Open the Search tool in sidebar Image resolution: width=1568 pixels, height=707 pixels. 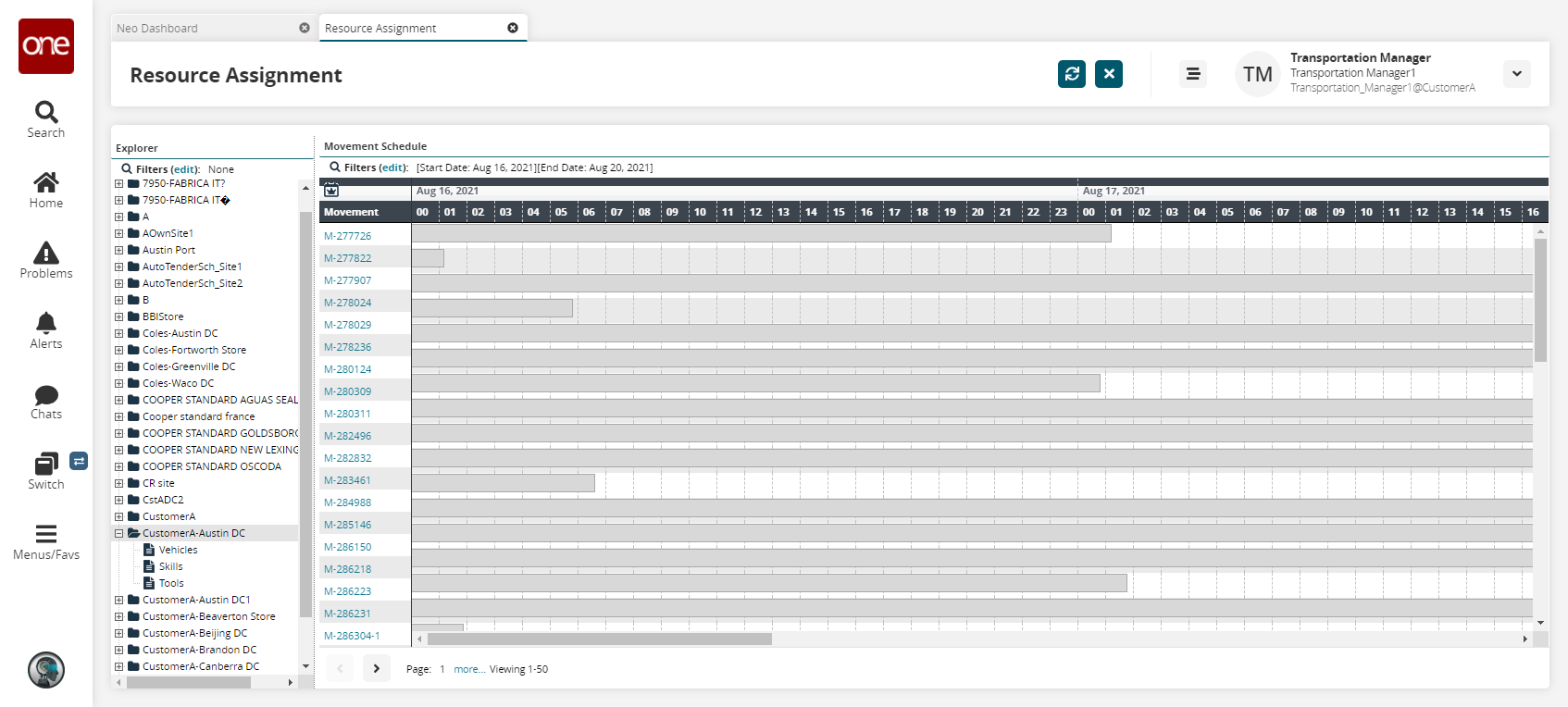tap(46, 120)
